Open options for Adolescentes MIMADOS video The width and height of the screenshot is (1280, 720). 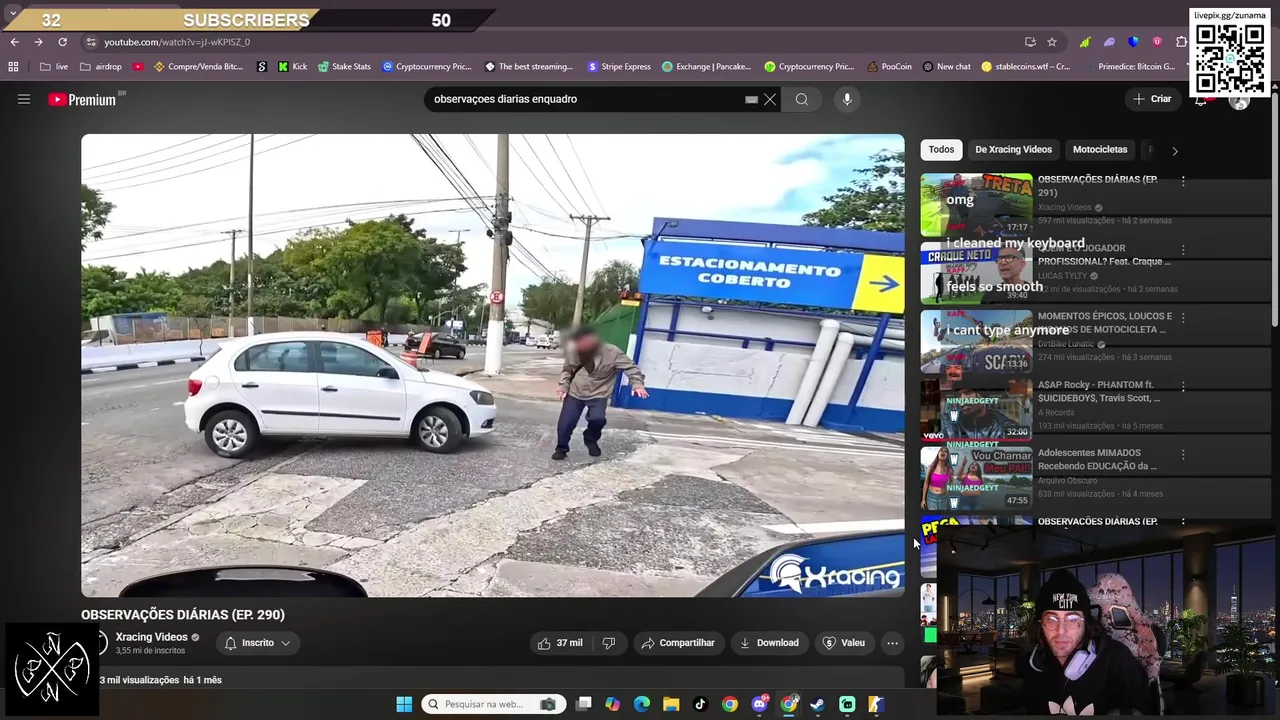coord(1183,454)
